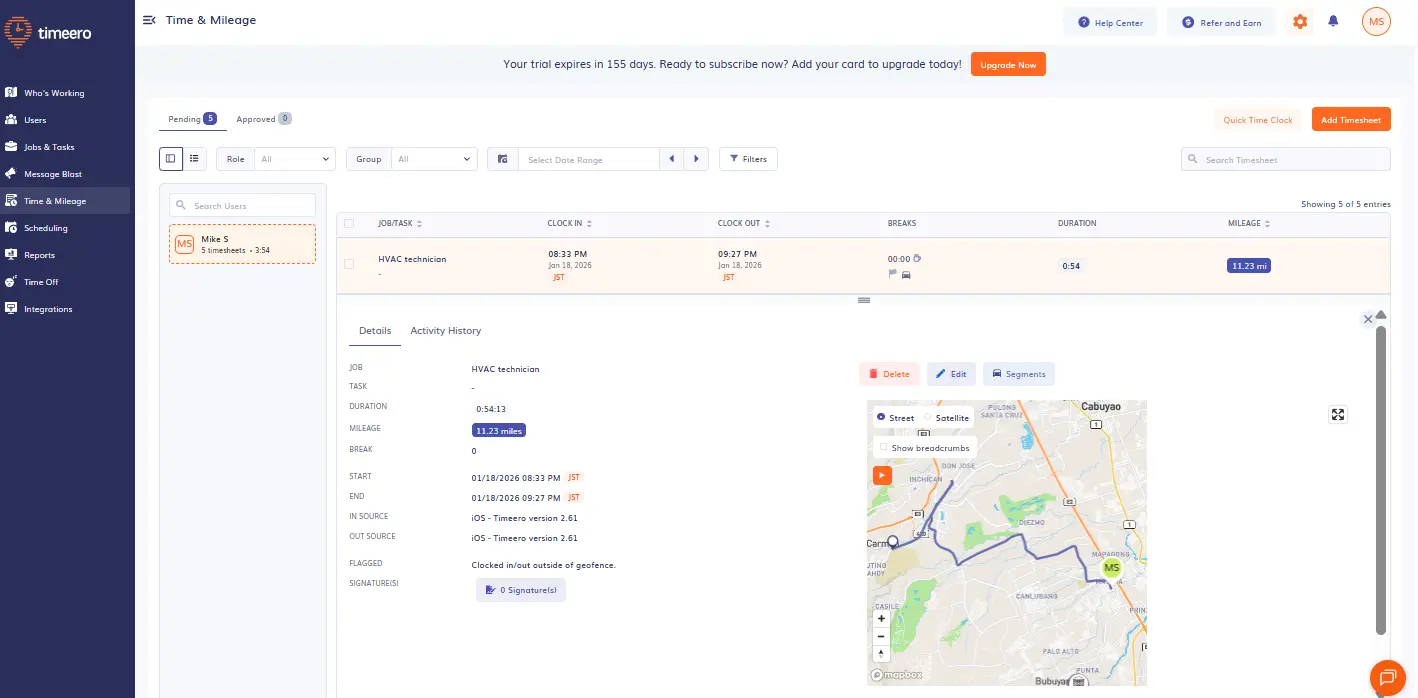Switch to the Details tab
The height and width of the screenshot is (698, 1418).
(375, 331)
